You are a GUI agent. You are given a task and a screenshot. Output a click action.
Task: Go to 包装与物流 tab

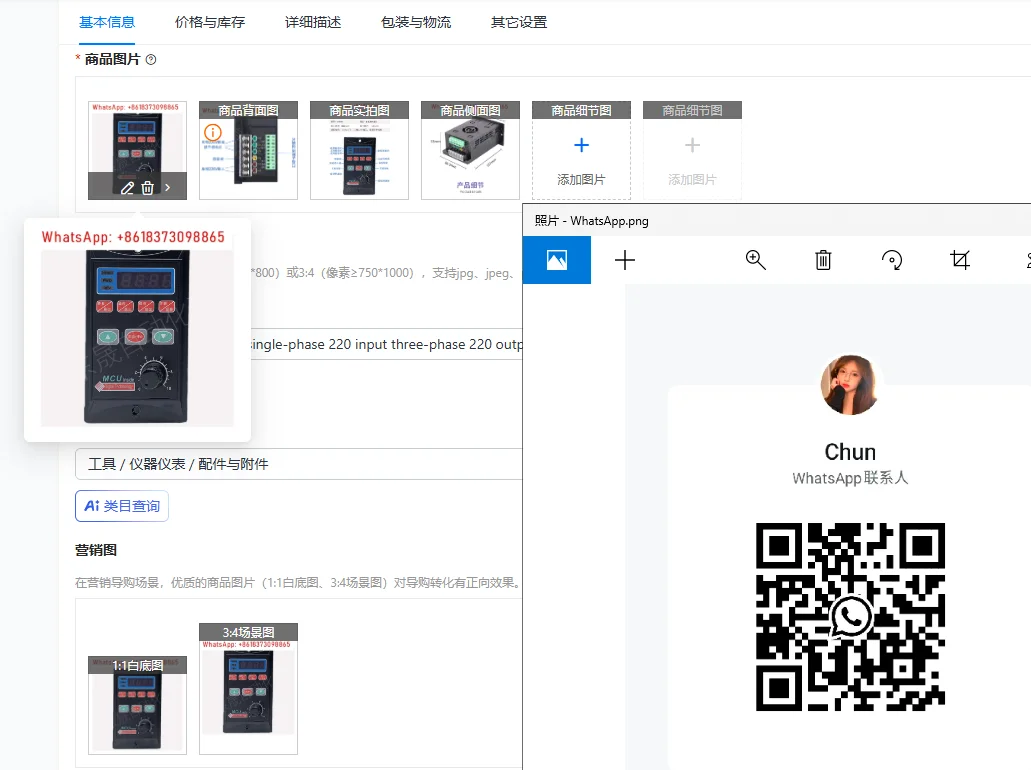(416, 22)
